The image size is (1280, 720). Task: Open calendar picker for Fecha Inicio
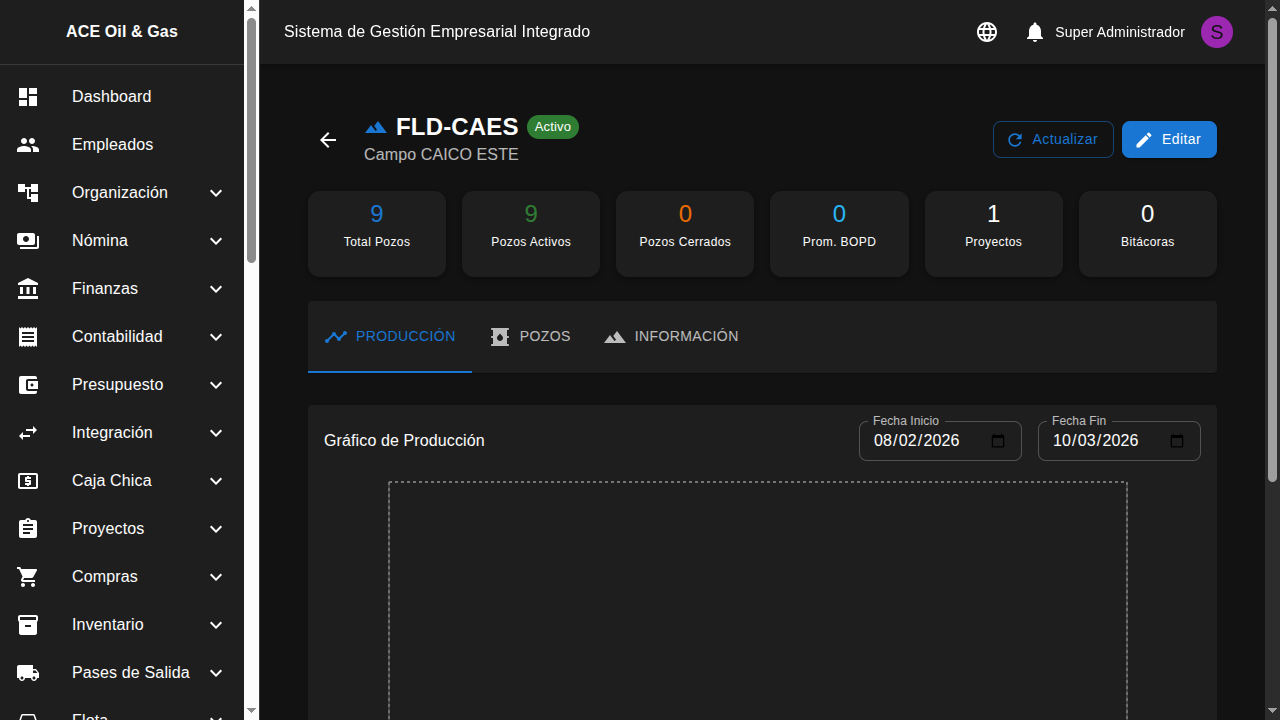(998, 441)
